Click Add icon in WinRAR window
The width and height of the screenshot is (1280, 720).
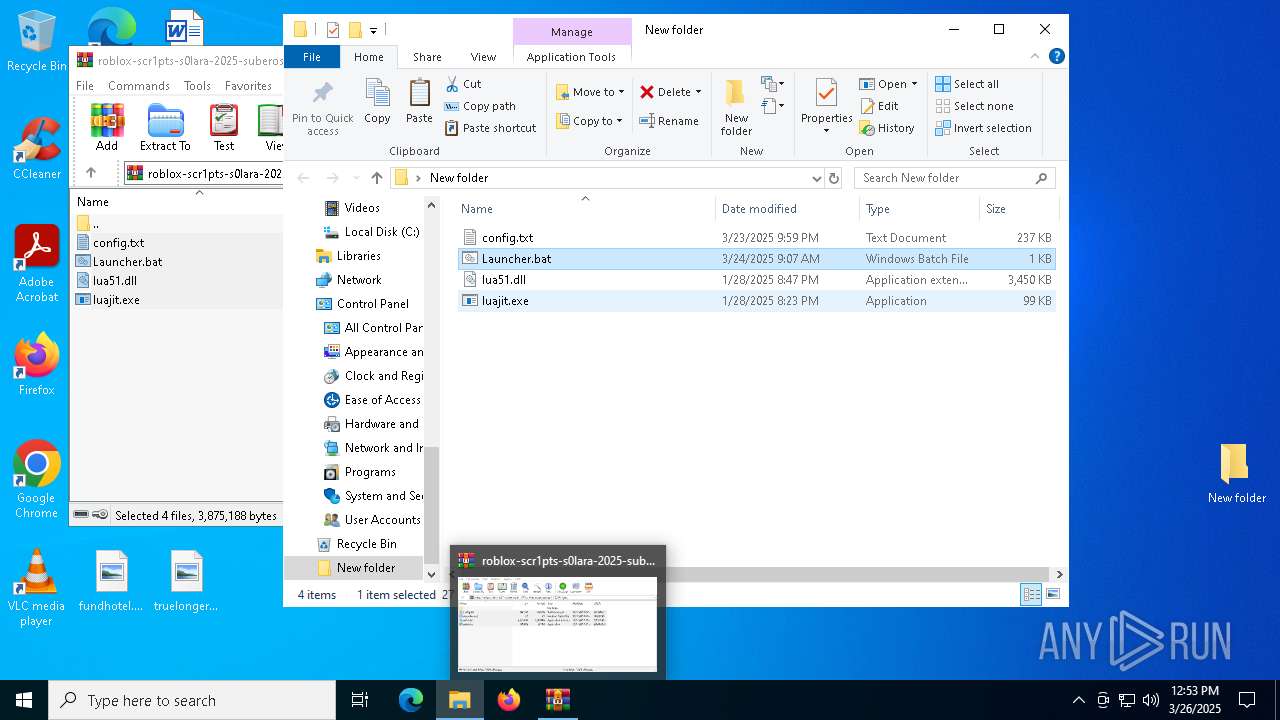pos(107,128)
